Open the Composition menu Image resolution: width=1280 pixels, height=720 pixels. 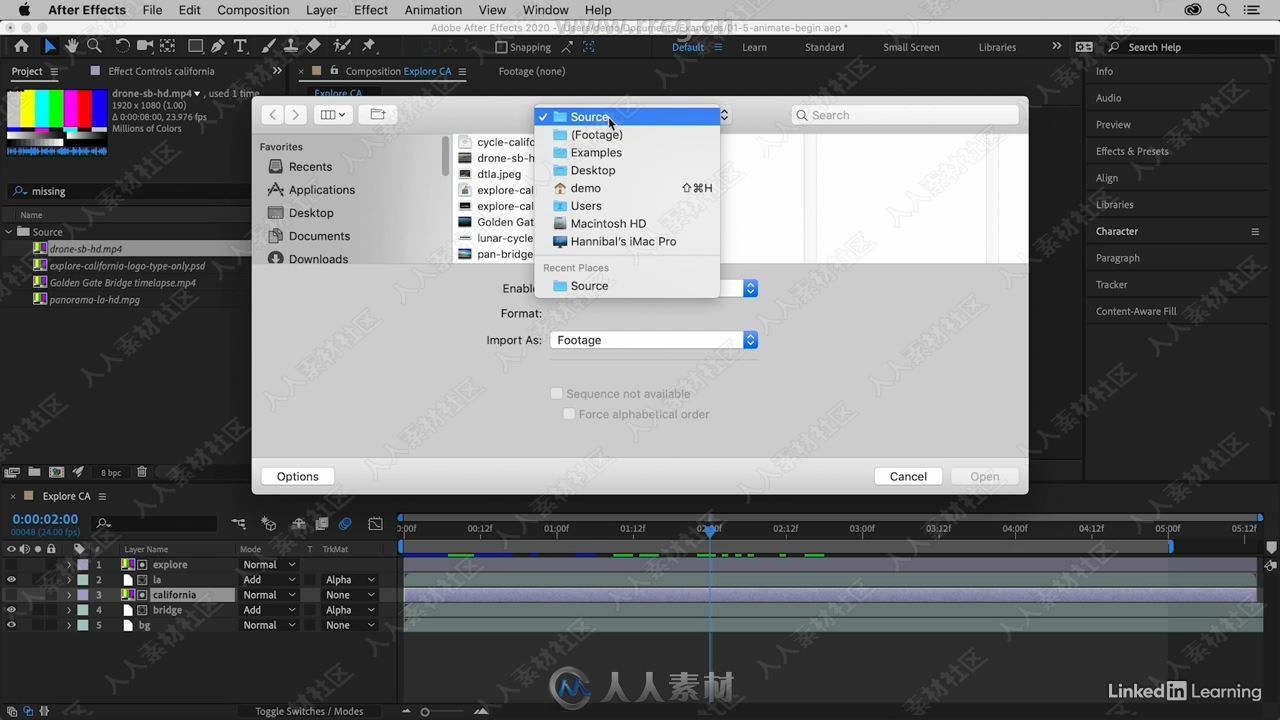point(253,10)
